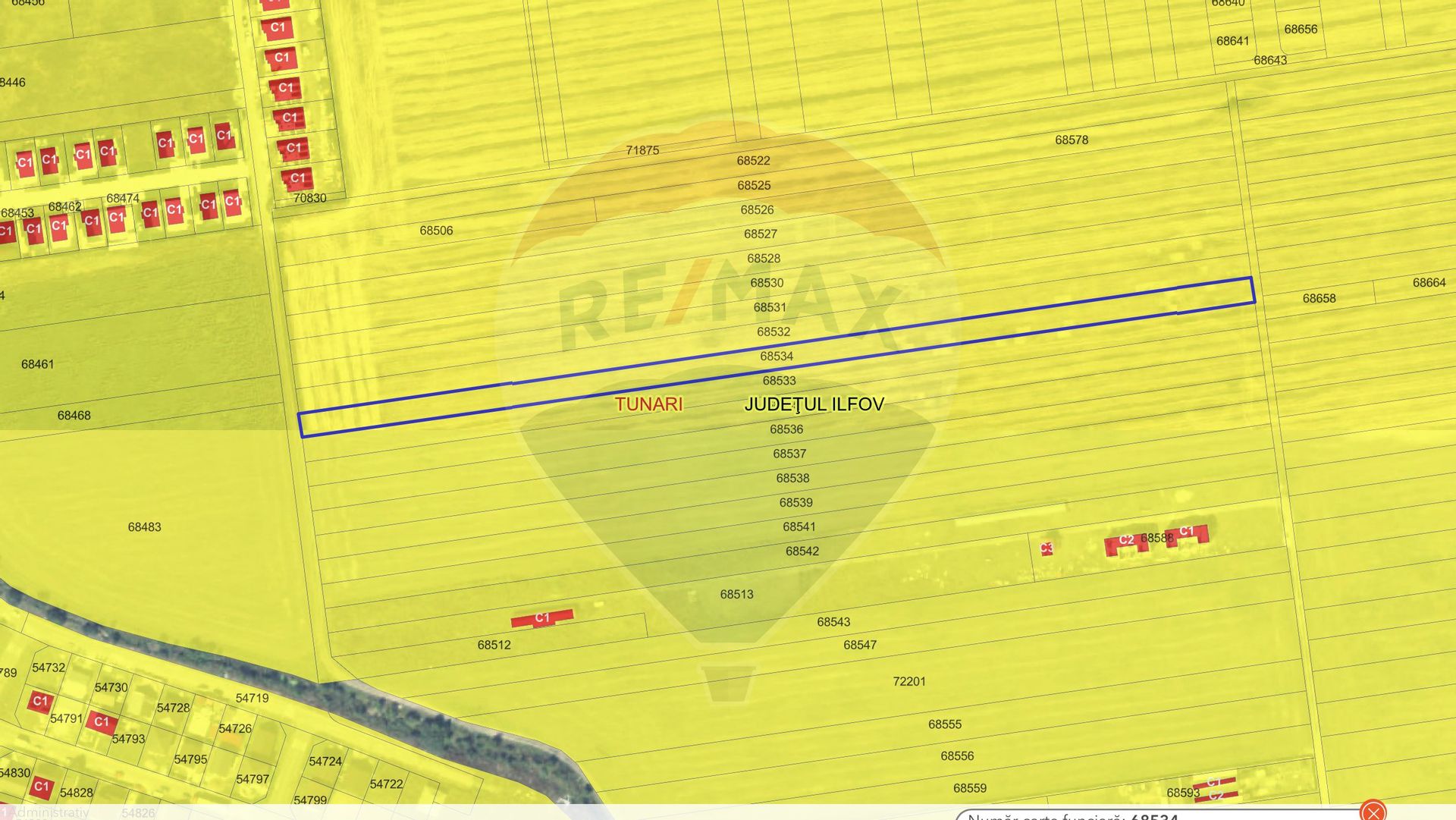Select parcel label 68559

point(970,788)
